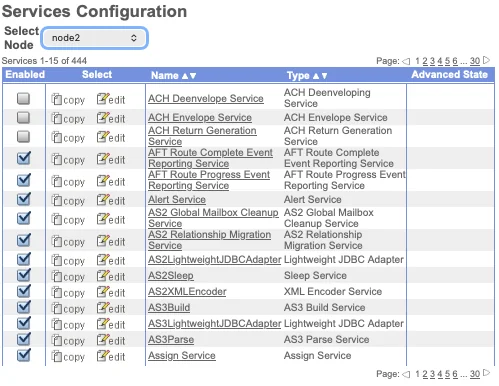Copy the ACH Return Generation Service

tap(68, 137)
